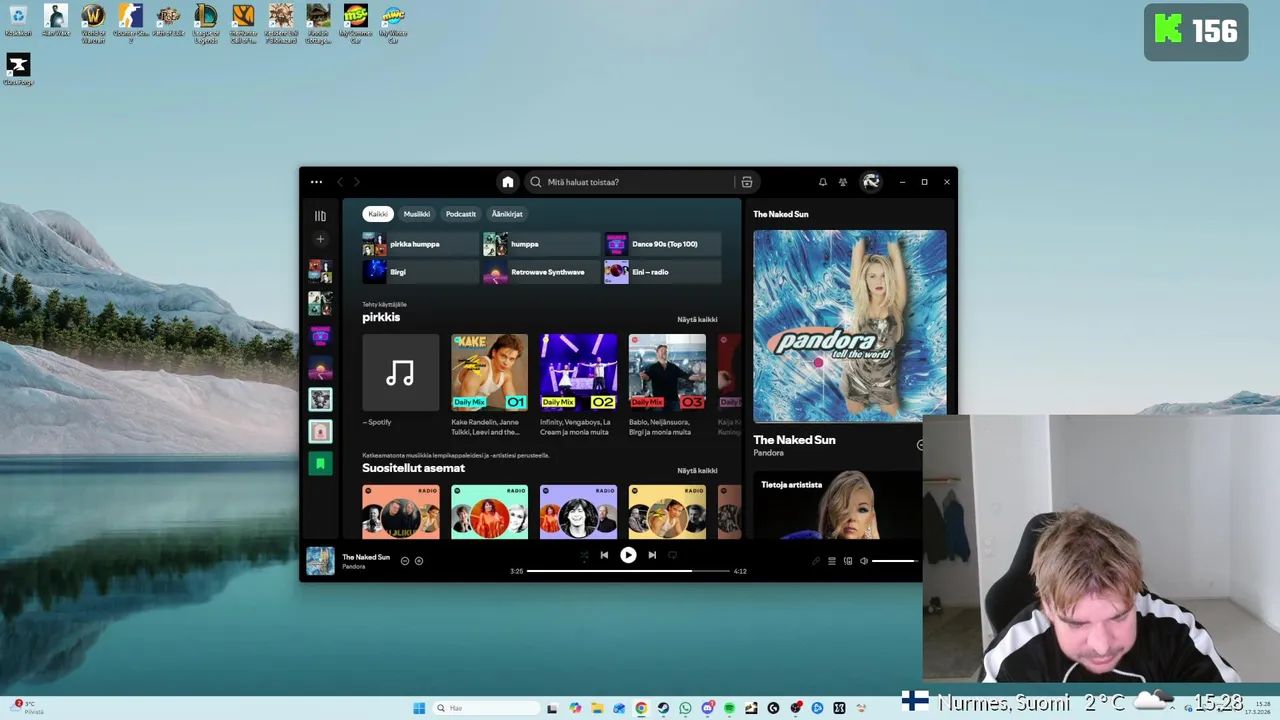This screenshot has width=1280, height=720.
Task: Click The Naked Sun title in right panel
Action: click(794, 440)
